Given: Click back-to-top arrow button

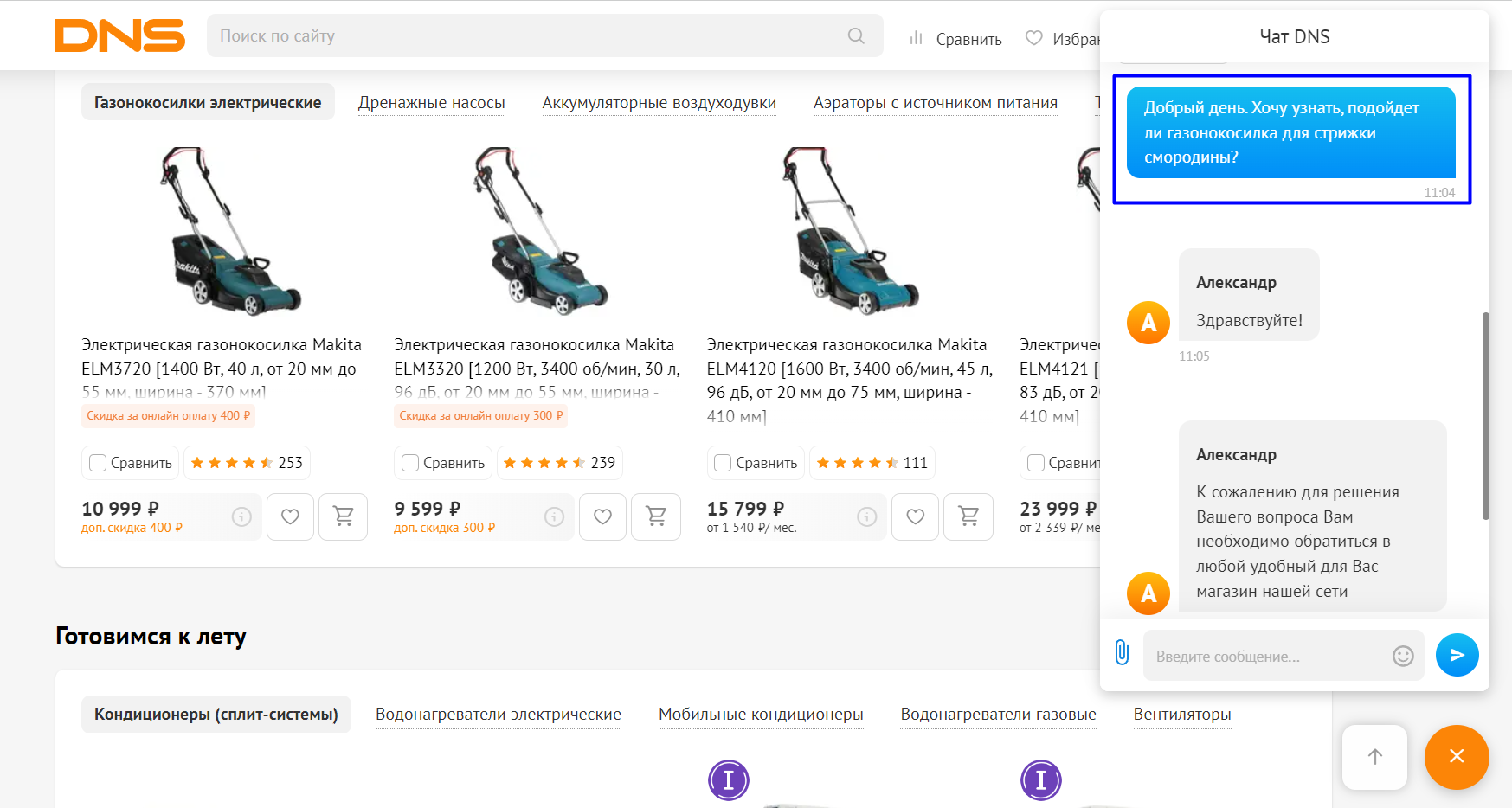Looking at the screenshot, I should pos(1374,757).
